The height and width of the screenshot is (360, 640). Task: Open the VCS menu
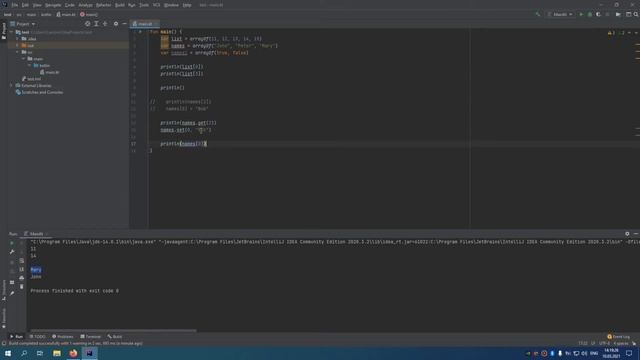[x=156, y=5]
